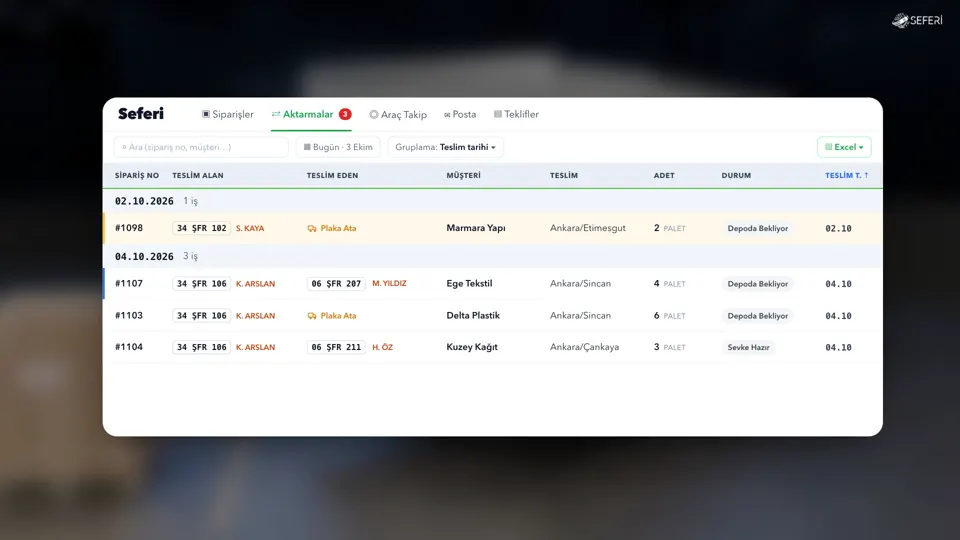Select order number #1103
The width and height of the screenshot is (960, 540).
pos(129,316)
